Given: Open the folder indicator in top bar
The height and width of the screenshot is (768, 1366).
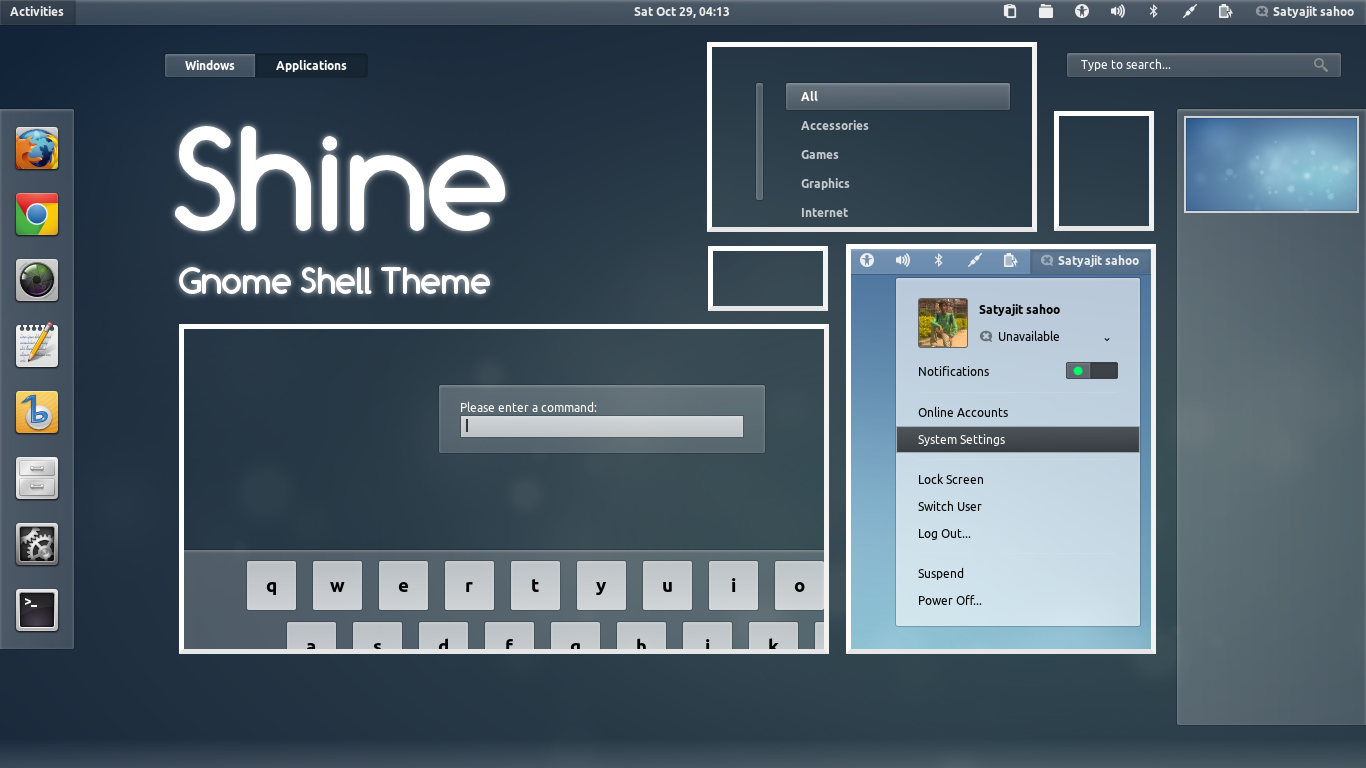Looking at the screenshot, I should [1046, 12].
